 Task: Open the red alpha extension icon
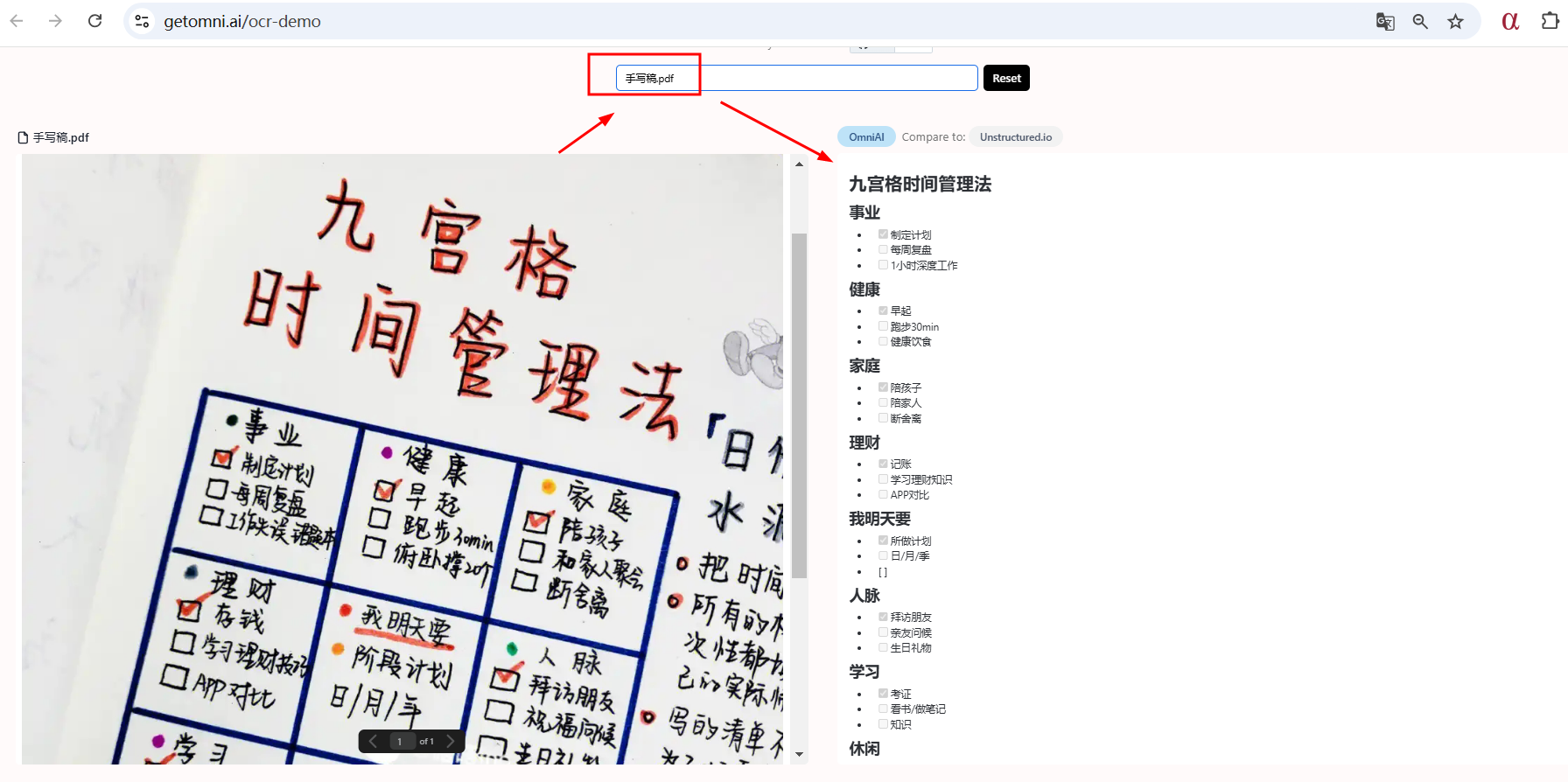(1510, 21)
